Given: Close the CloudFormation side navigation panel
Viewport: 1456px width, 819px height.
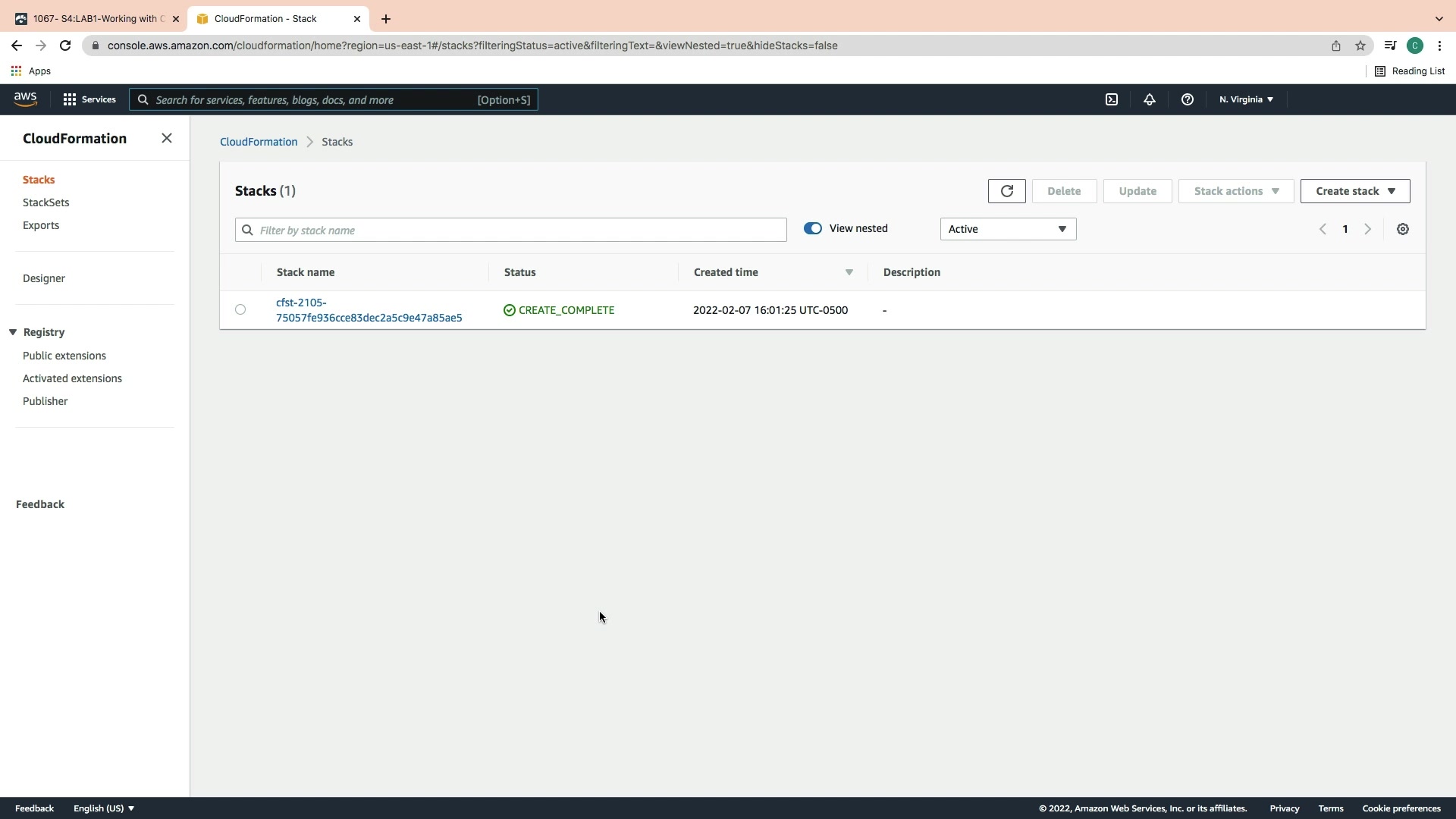Looking at the screenshot, I should (167, 138).
